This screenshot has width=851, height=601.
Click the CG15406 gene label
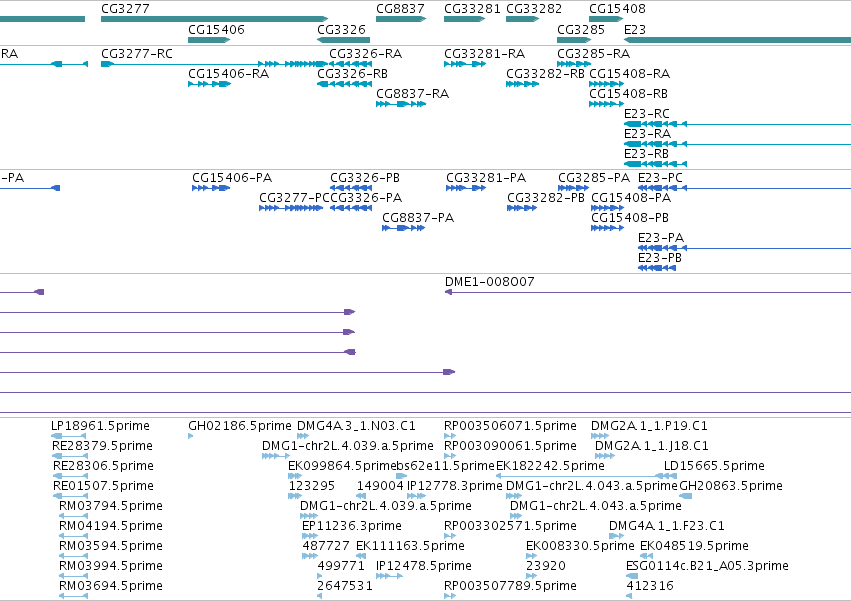pyautogui.click(x=216, y=29)
